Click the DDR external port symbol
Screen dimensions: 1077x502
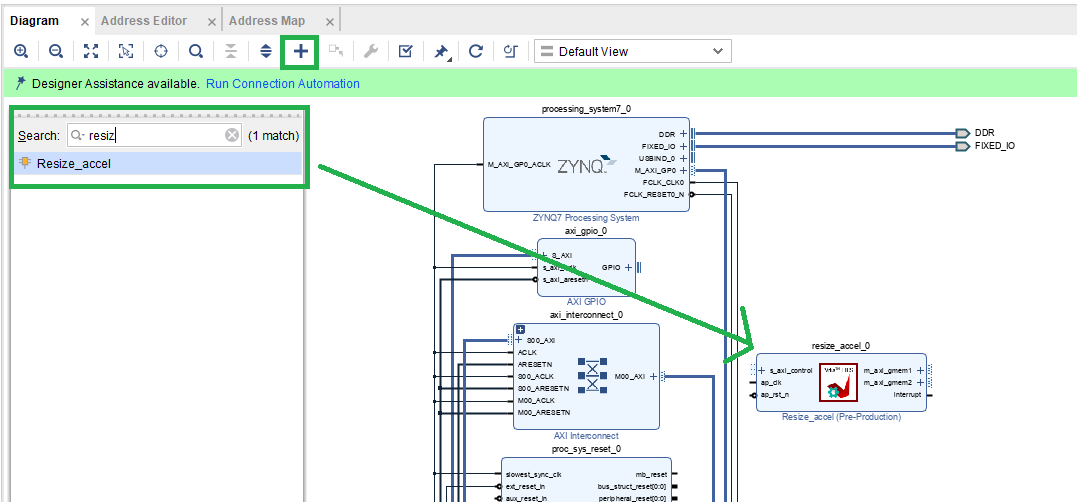[x=962, y=133]
